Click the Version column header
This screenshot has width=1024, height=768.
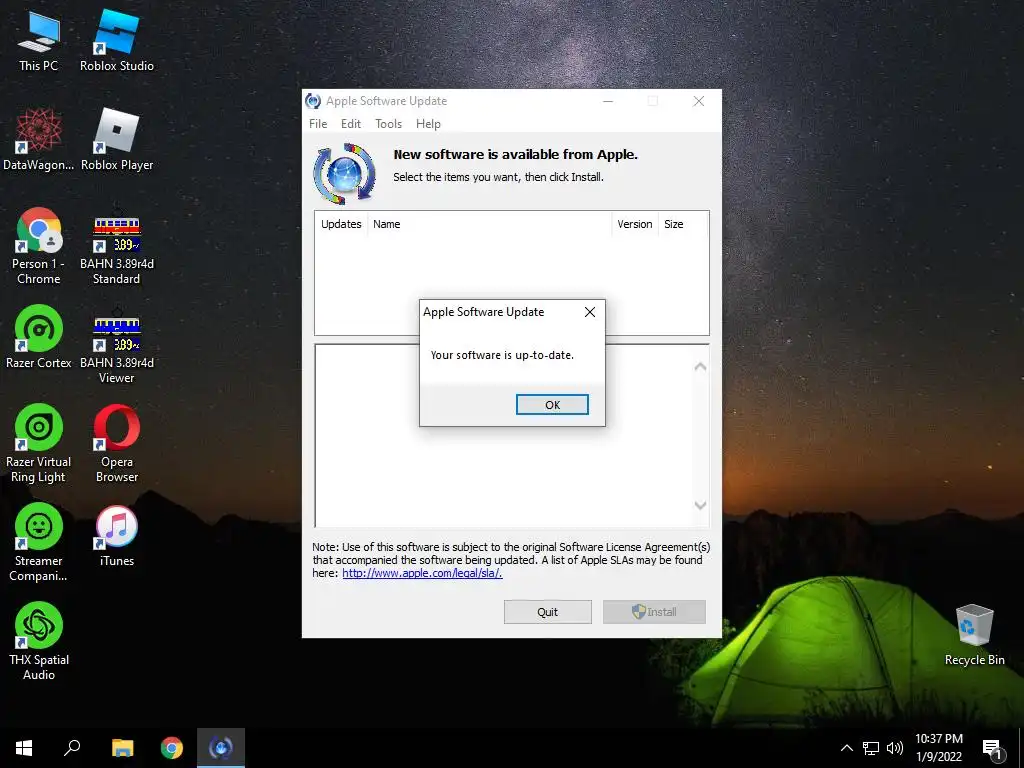635,224
